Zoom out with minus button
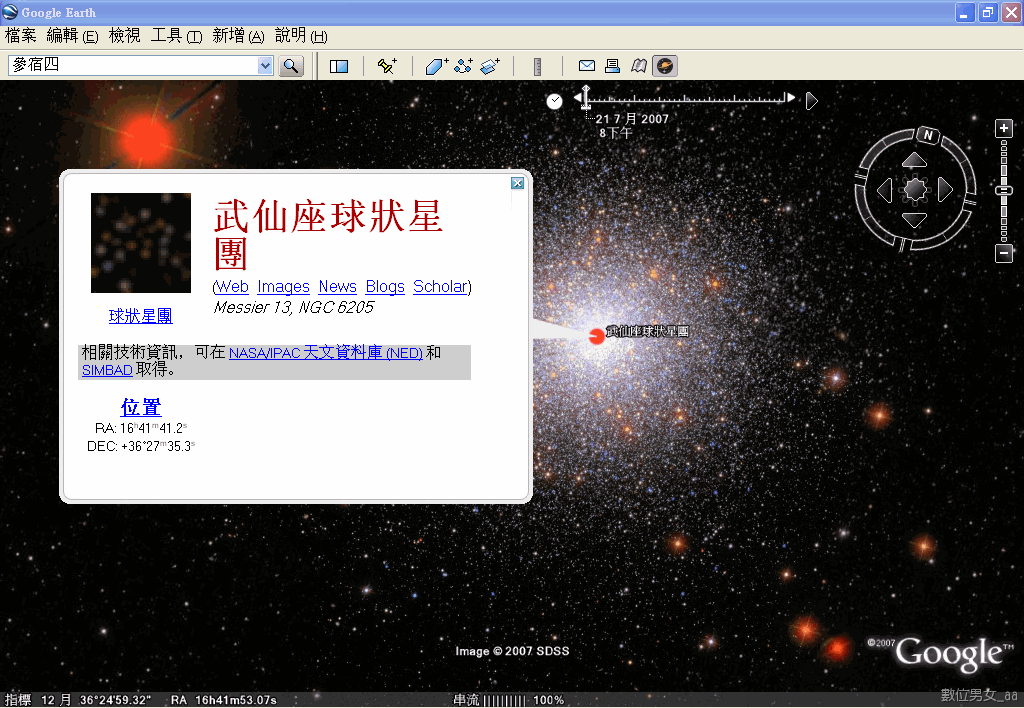Screen dimensions: 1024x708 [x=1004, y=253]
